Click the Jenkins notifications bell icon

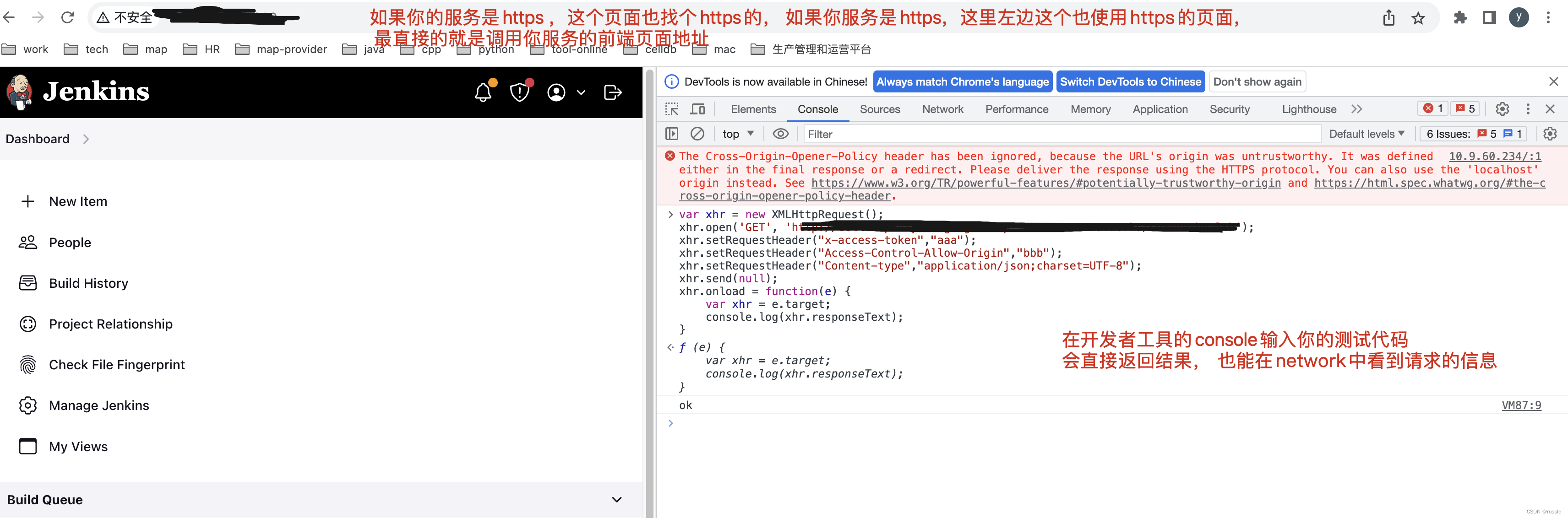[x=483, y=92]
